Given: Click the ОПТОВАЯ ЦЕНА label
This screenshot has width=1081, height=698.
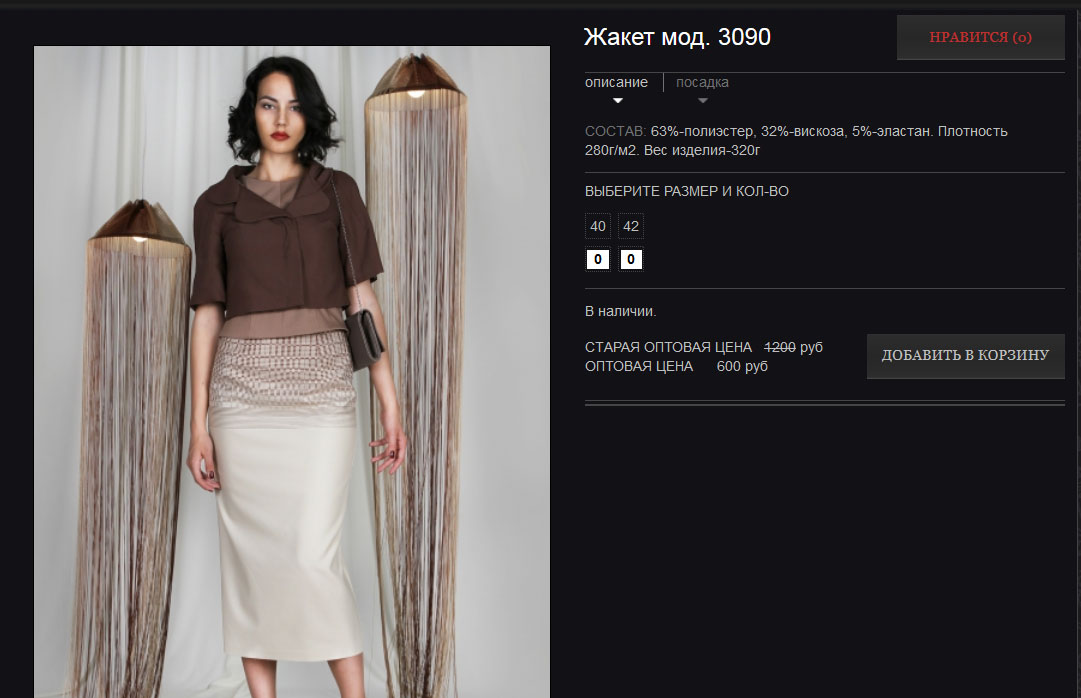Looking at the screenshot, I should (x=638, y=366).
